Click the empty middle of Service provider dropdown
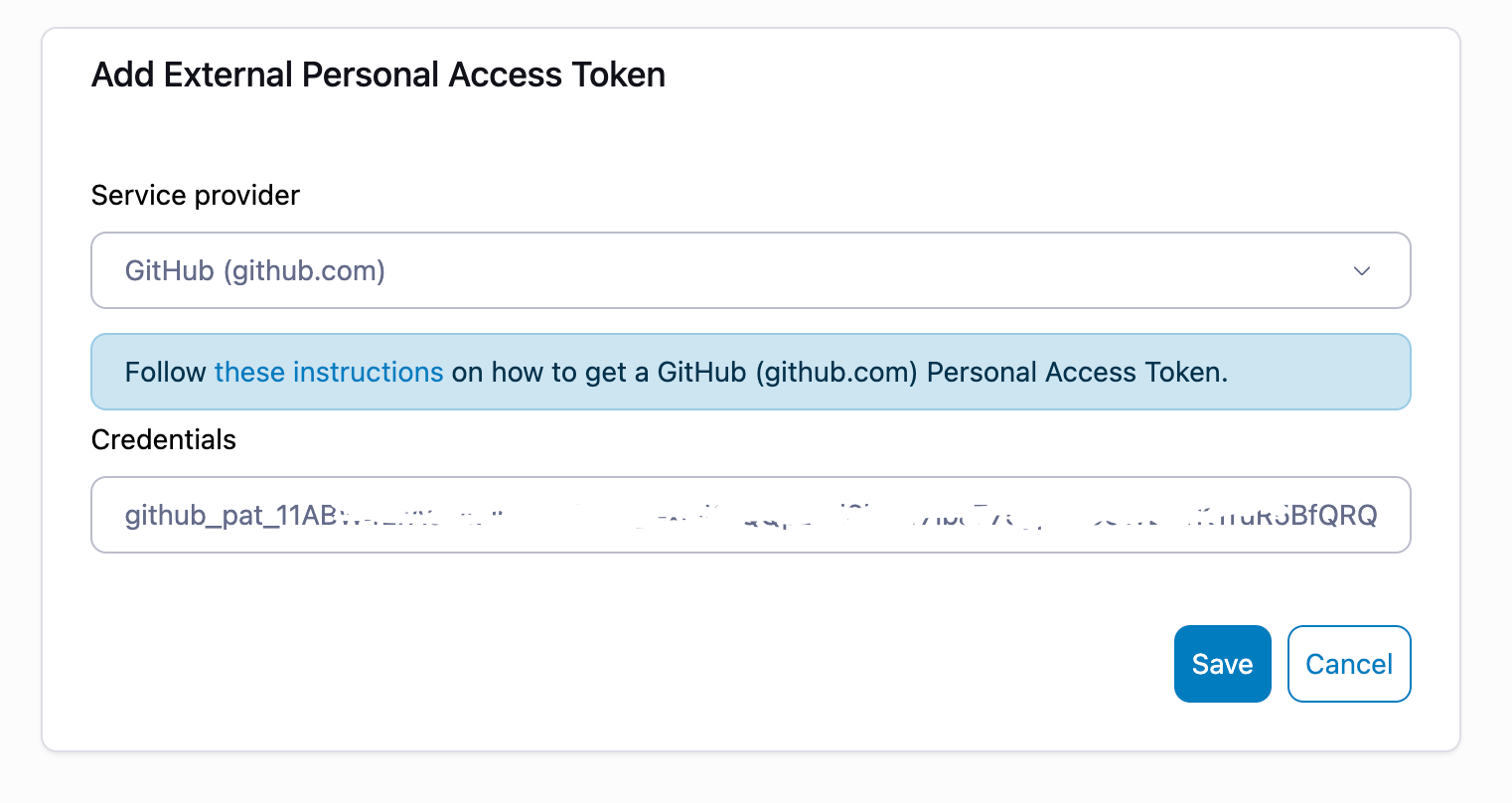 (x=795, y=271)
